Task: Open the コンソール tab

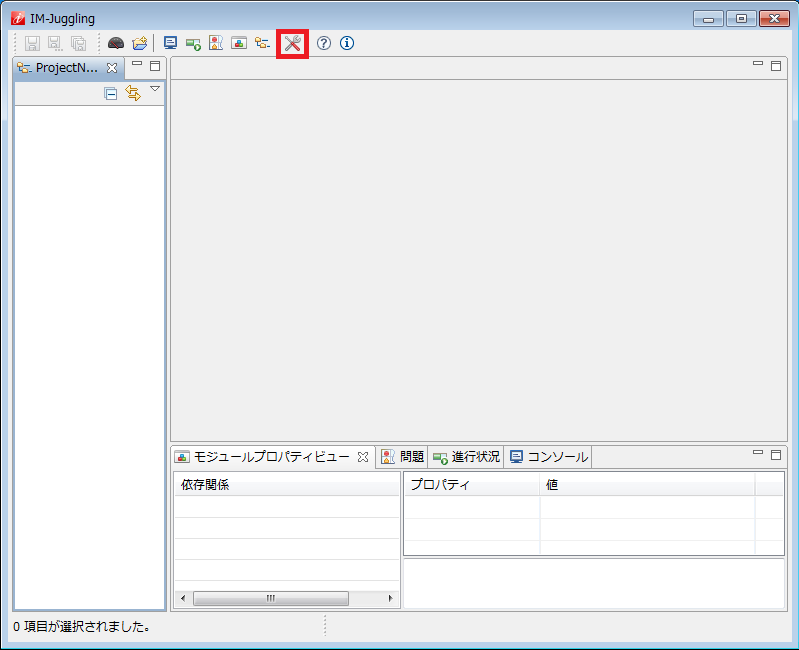Action: tap(548, 457)
